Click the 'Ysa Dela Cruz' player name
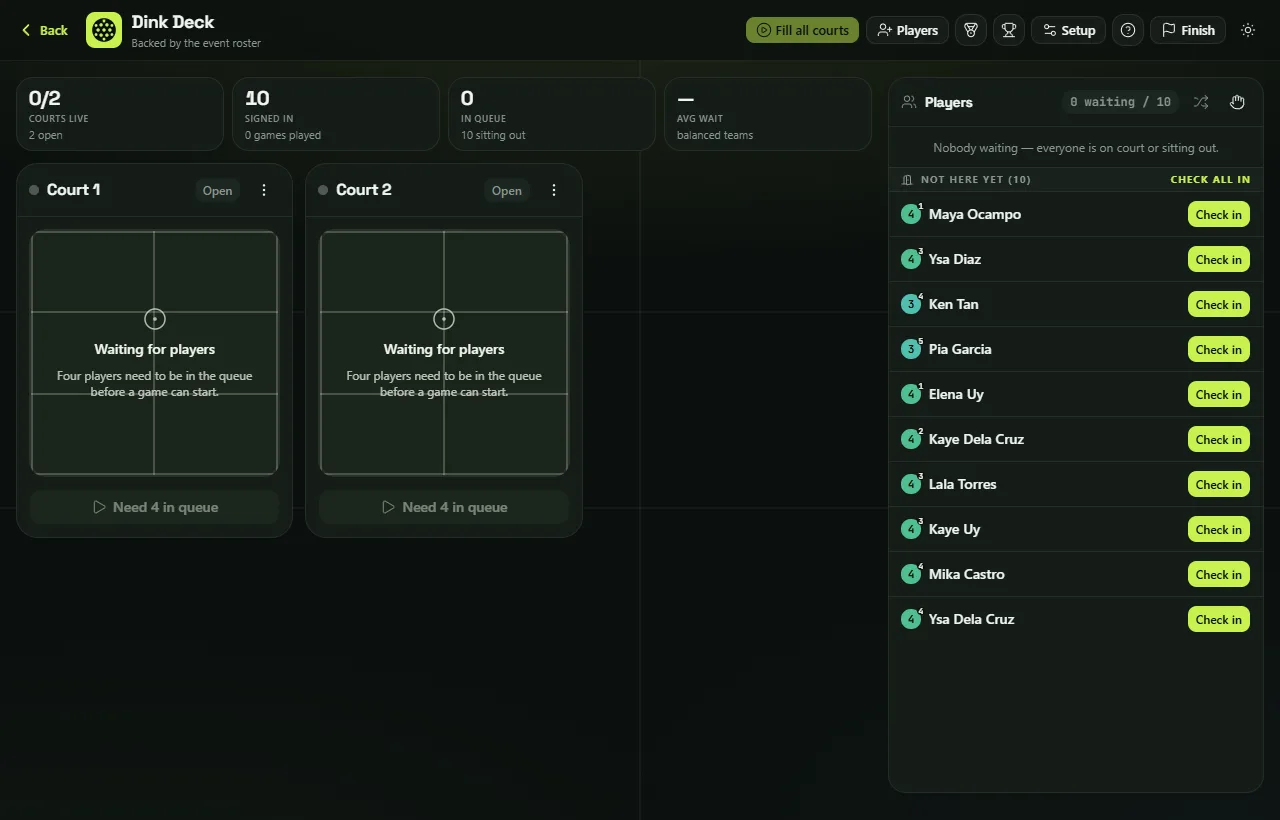Image resolution: width=1280 pixels, height=820 pixels. coord(971,619)
